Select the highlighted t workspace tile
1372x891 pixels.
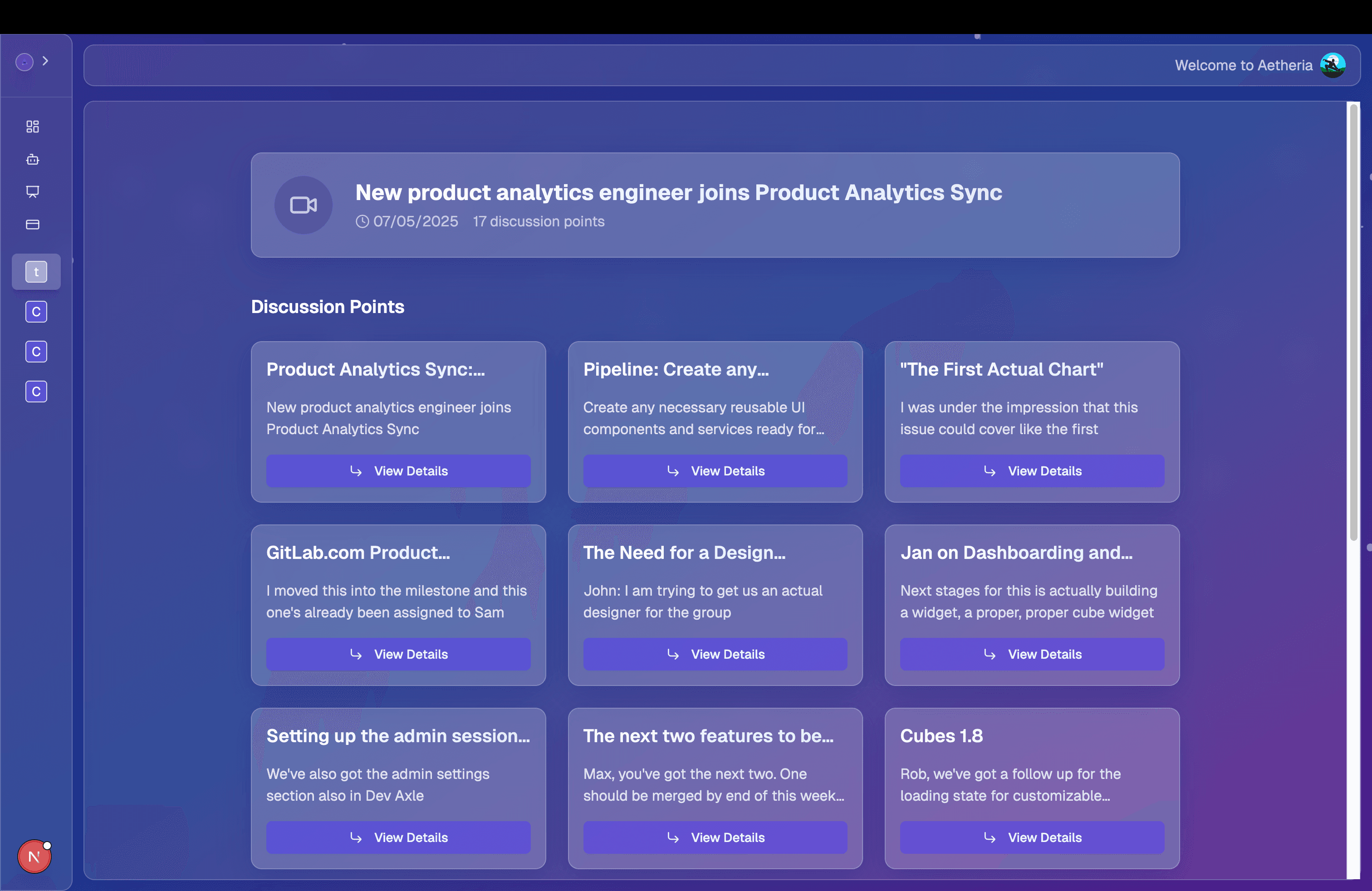click(36, 271)
